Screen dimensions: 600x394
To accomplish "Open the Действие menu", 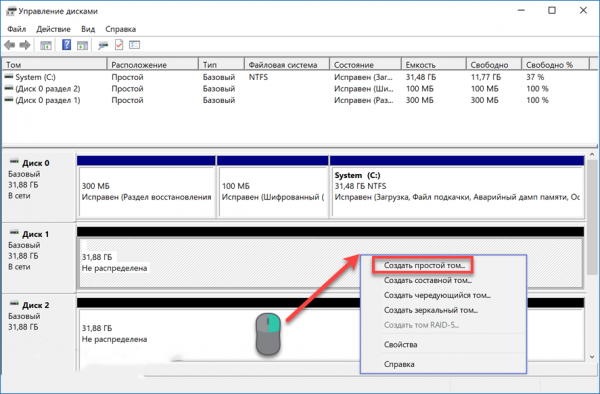I will 53,29.
